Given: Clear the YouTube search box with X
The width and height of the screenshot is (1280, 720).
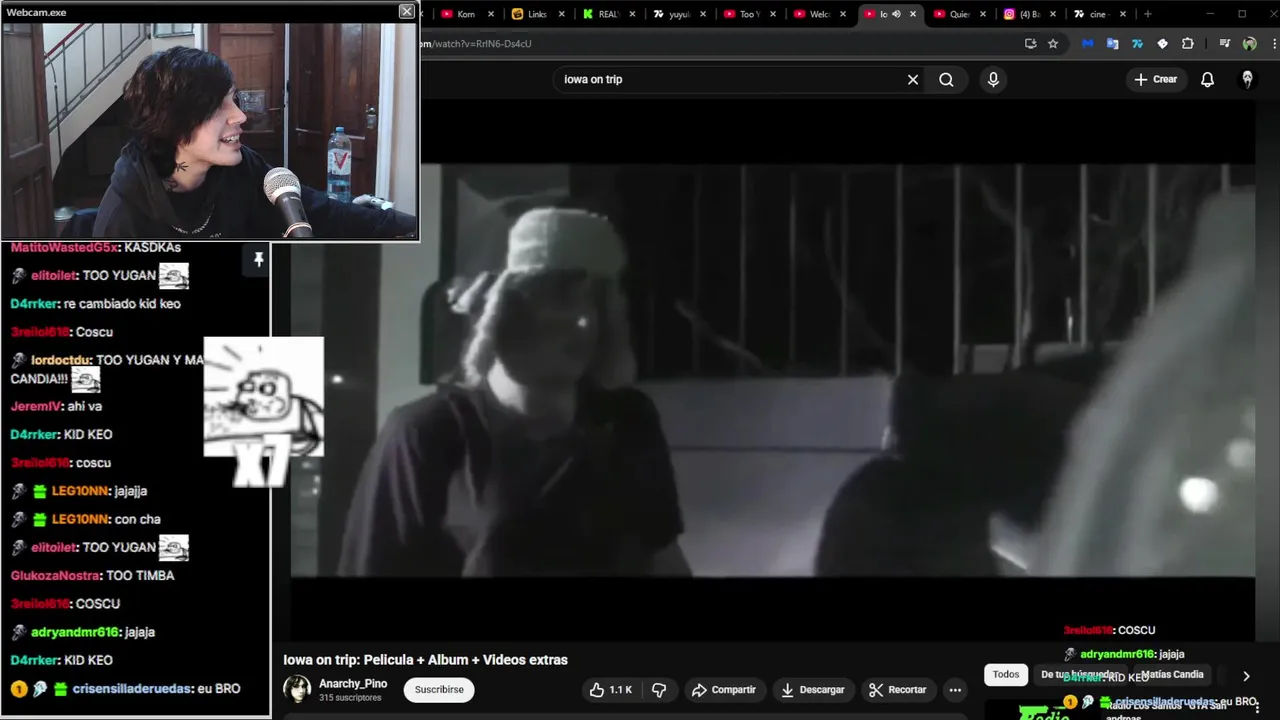Looking at the screenshot, I should click(913, 79).
